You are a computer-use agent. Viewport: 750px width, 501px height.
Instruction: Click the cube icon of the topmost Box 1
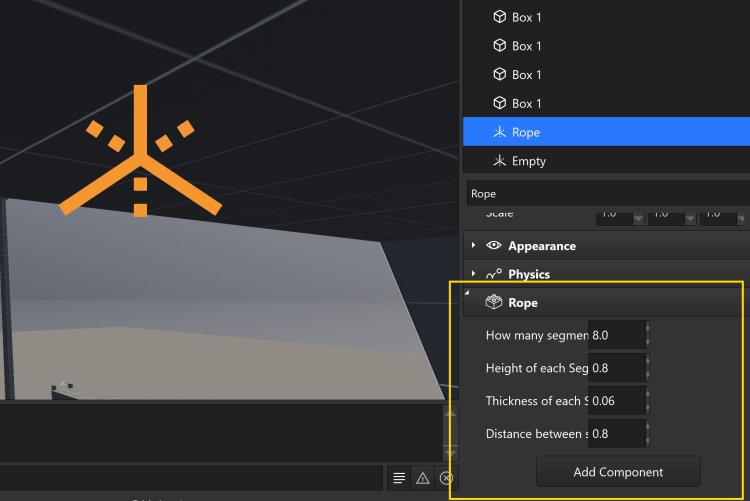(x=500, y=17)
